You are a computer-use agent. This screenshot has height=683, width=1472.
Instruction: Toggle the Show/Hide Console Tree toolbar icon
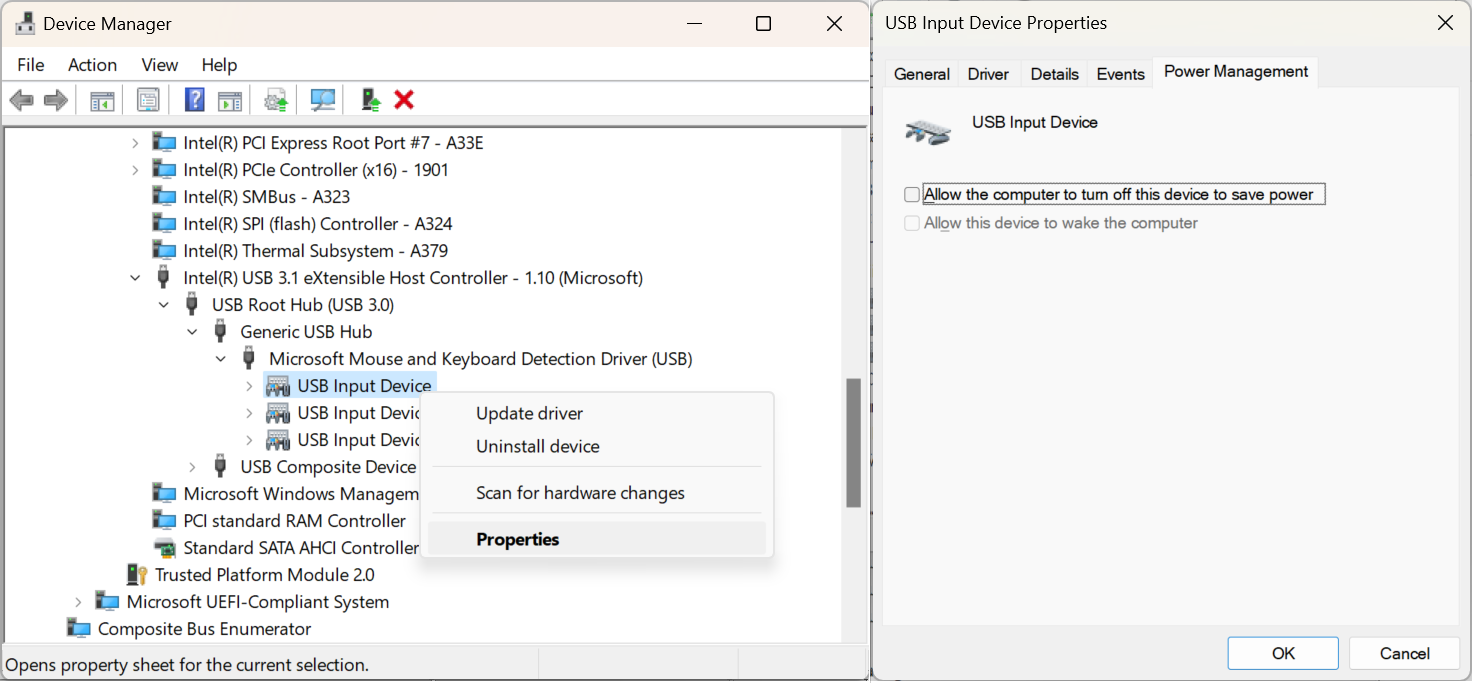[x=102, y=100]
